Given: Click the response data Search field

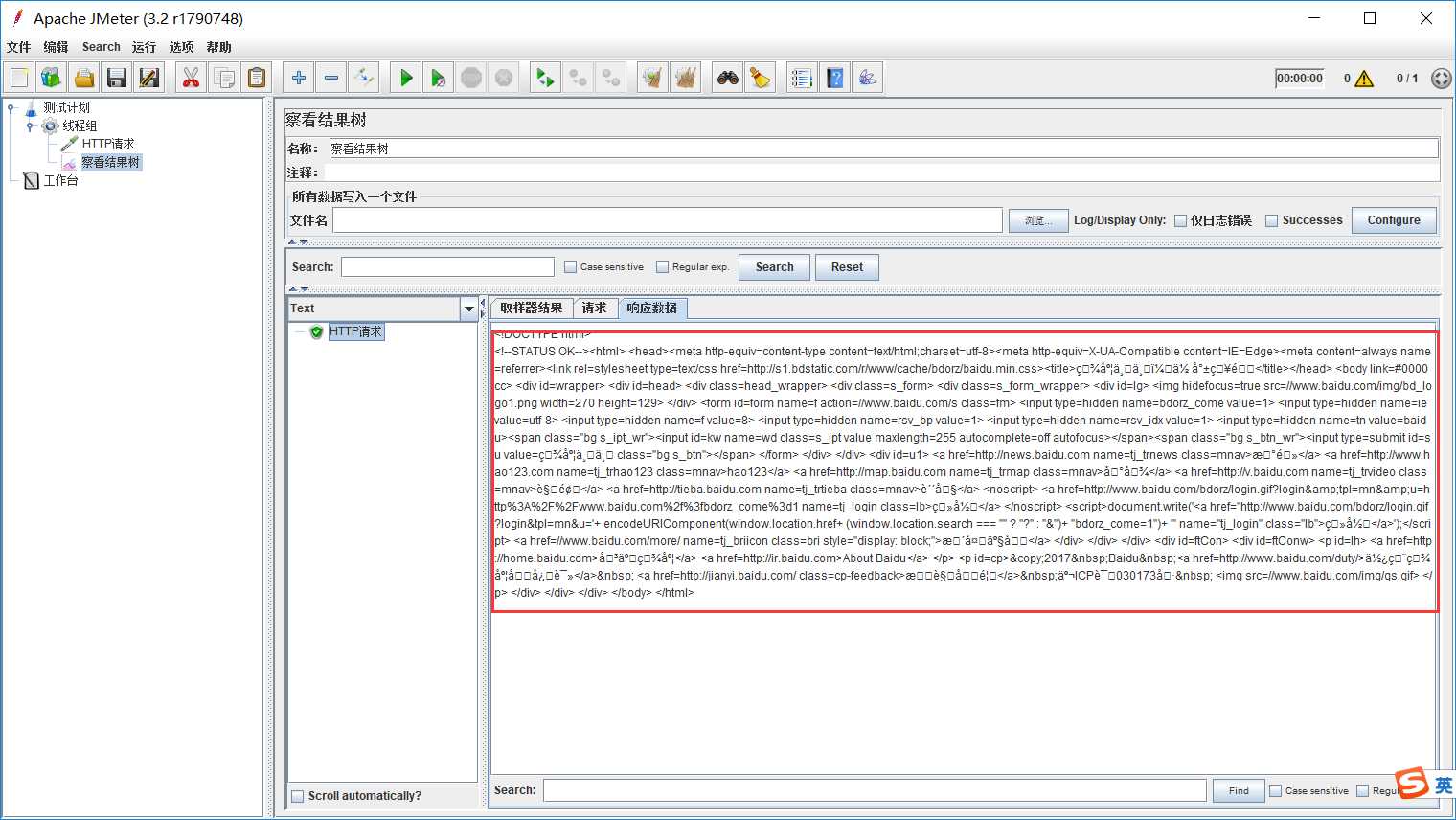Looking at the screenshot, I should pos(875,790).
